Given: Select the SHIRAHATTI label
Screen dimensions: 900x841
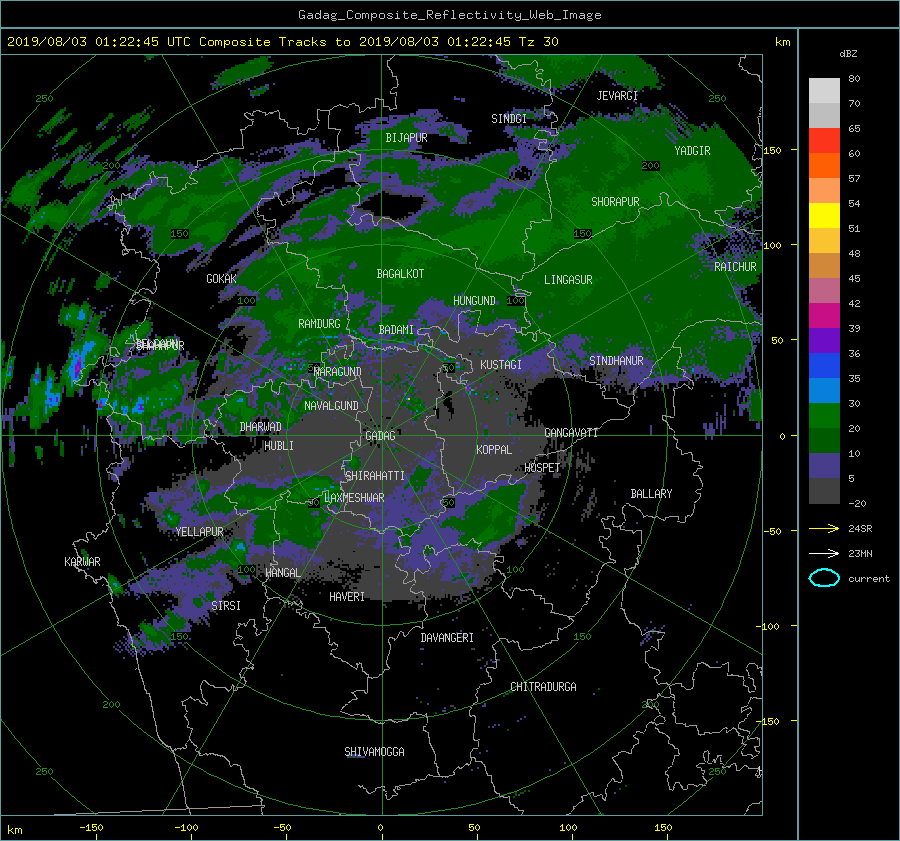Looking at the screenshot, I should tap(375, 475).
